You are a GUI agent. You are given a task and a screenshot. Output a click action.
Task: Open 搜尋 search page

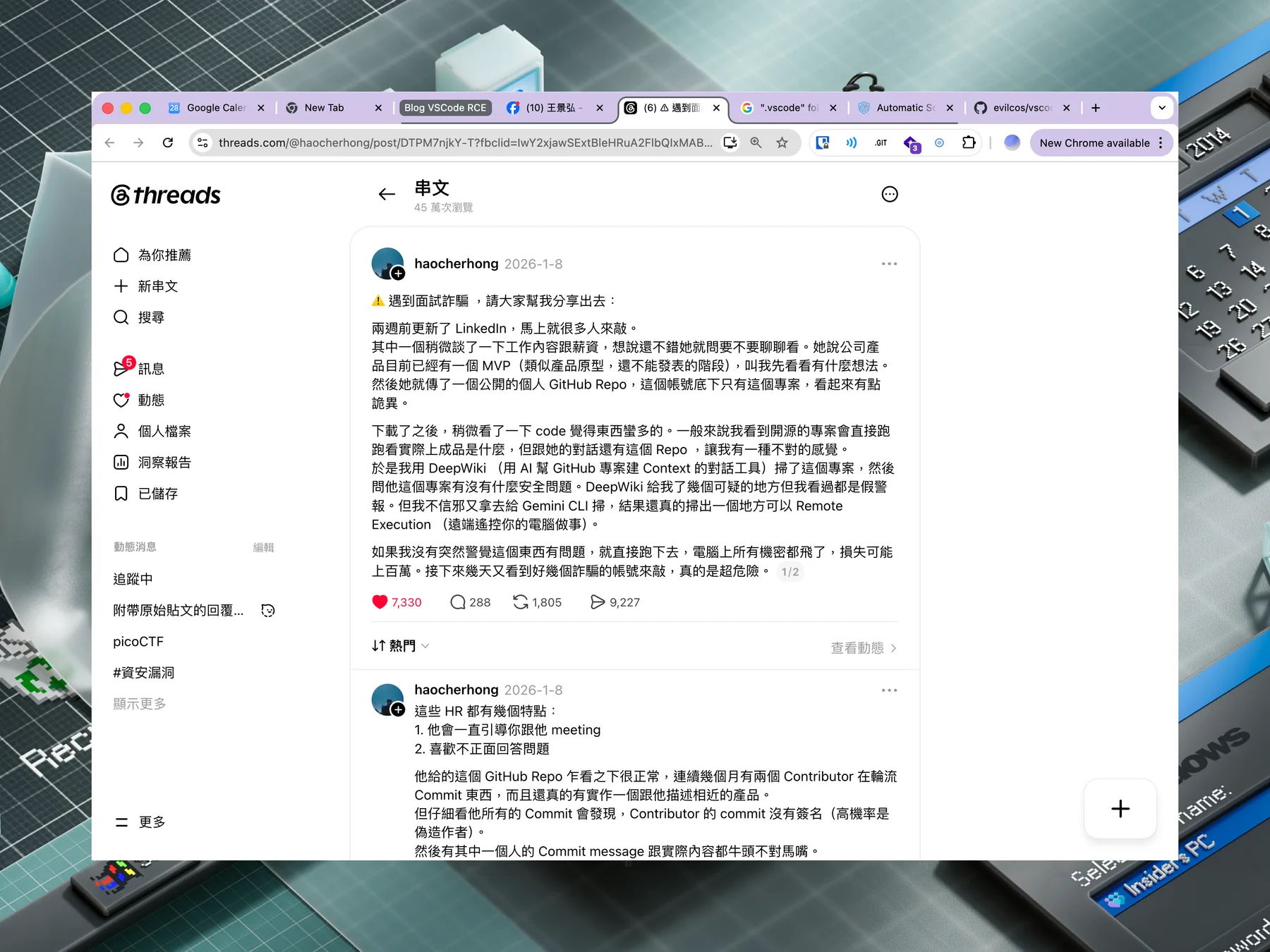[x=139, y=317]
